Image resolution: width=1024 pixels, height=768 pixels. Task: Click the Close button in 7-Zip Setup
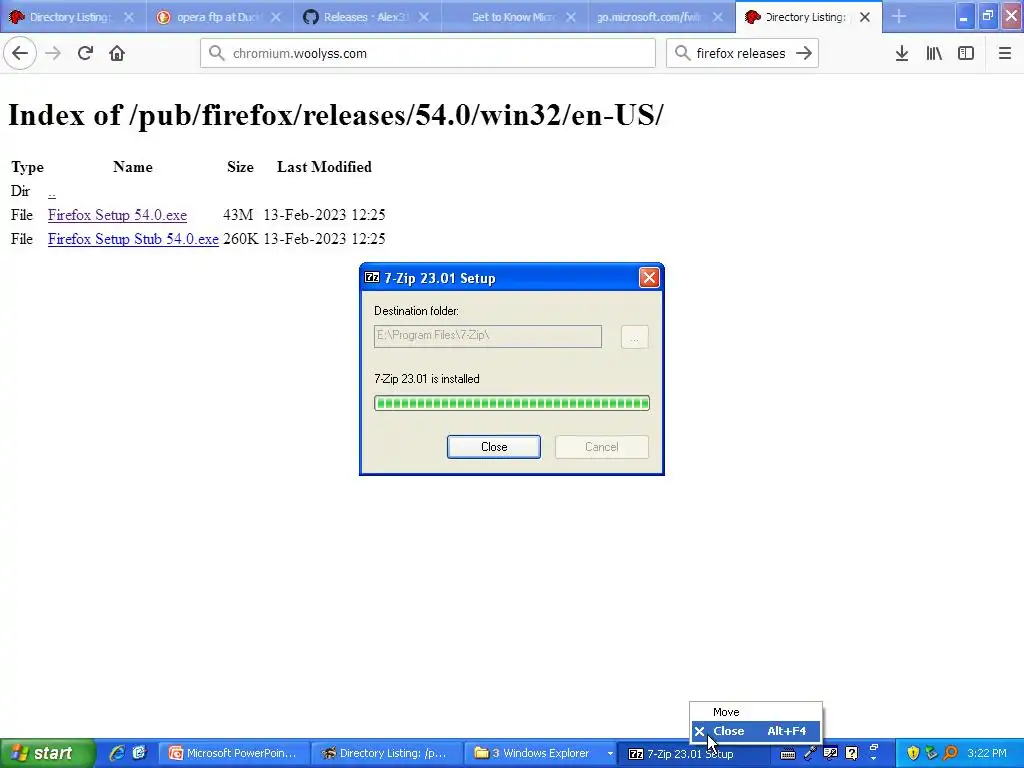494,447
